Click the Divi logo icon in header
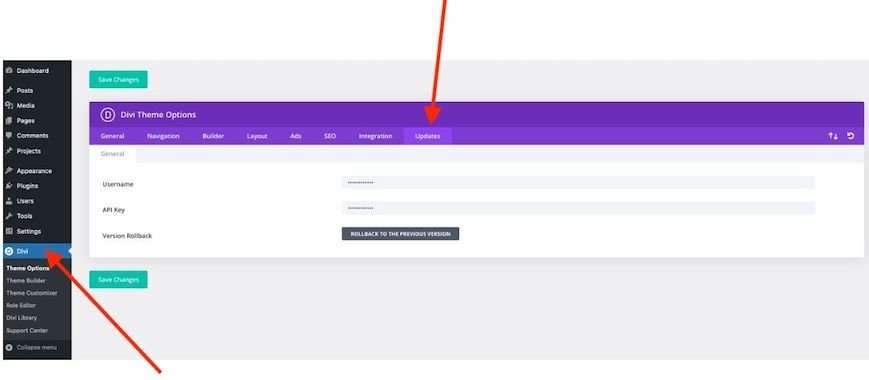Image resolution: width=869 pixels, height=380 pixels. 107,115
